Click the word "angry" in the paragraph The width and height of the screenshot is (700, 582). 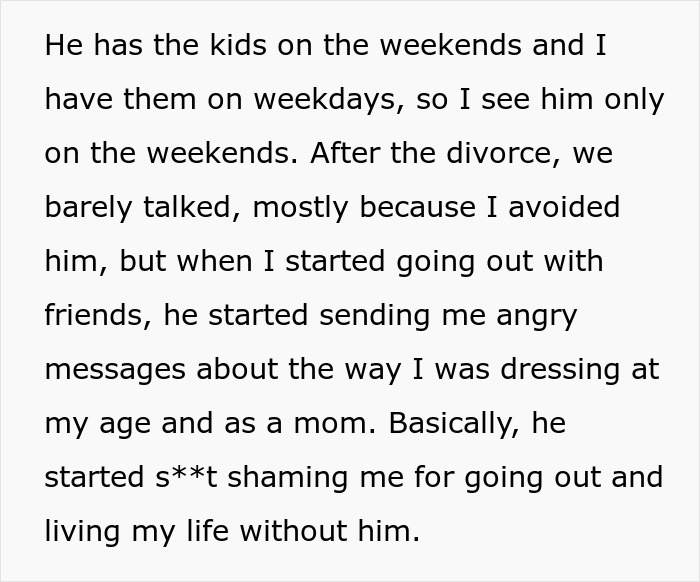[x=537, y=317]
